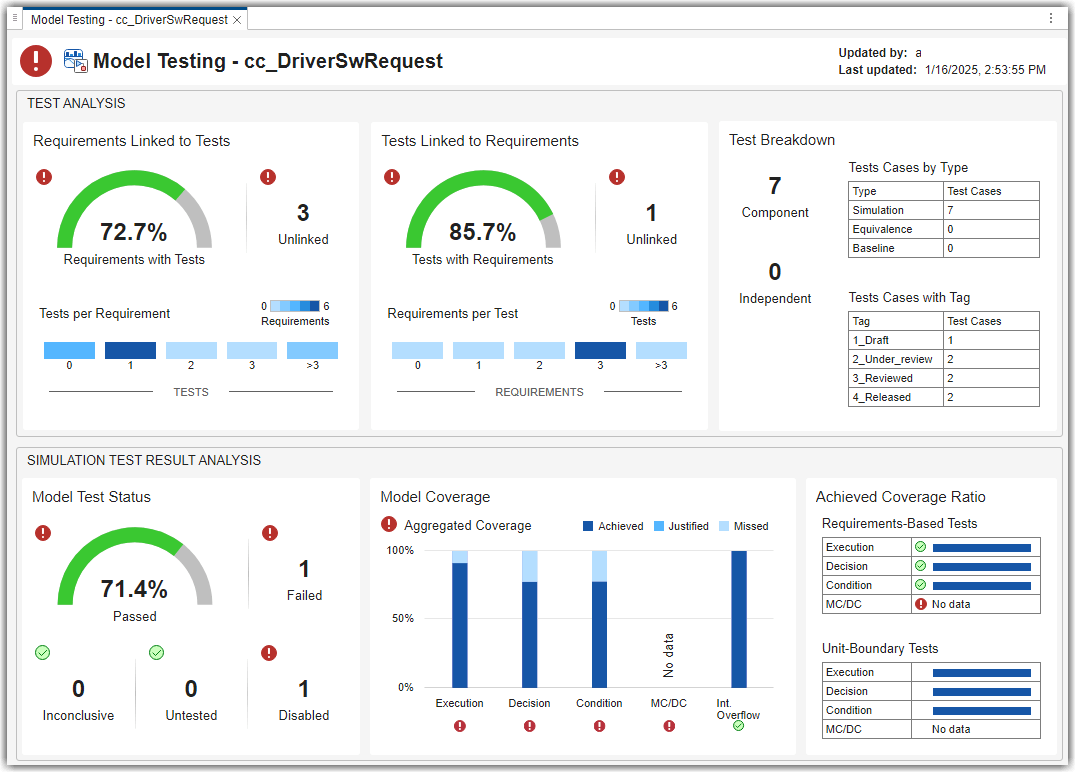The height and width of the screenshot is (773, 1076).
Task: Click green check icon under Int. Overflow bar
Action: [738, 726]
